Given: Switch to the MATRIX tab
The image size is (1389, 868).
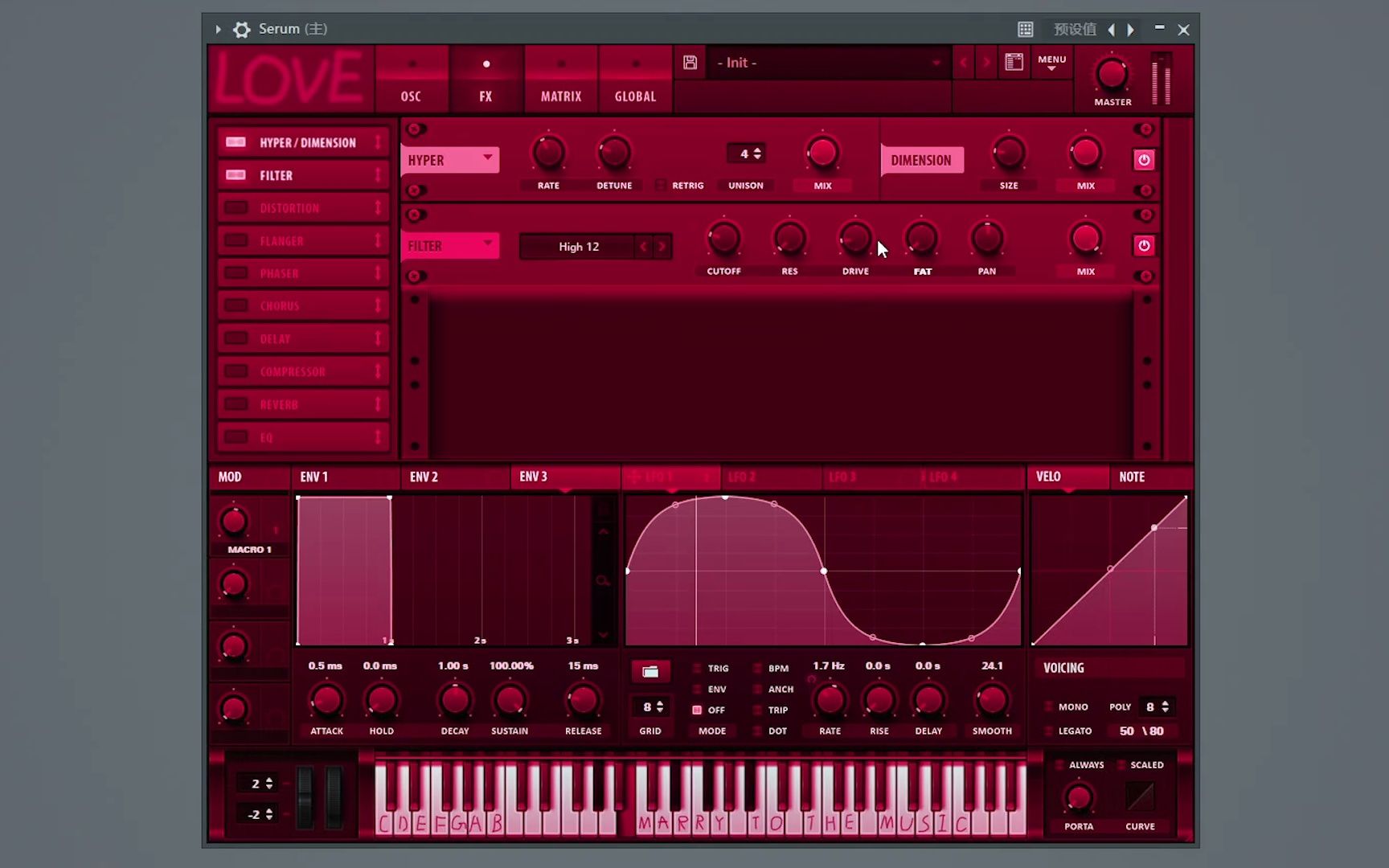Looking at the screenshot, I should (561, 79).
